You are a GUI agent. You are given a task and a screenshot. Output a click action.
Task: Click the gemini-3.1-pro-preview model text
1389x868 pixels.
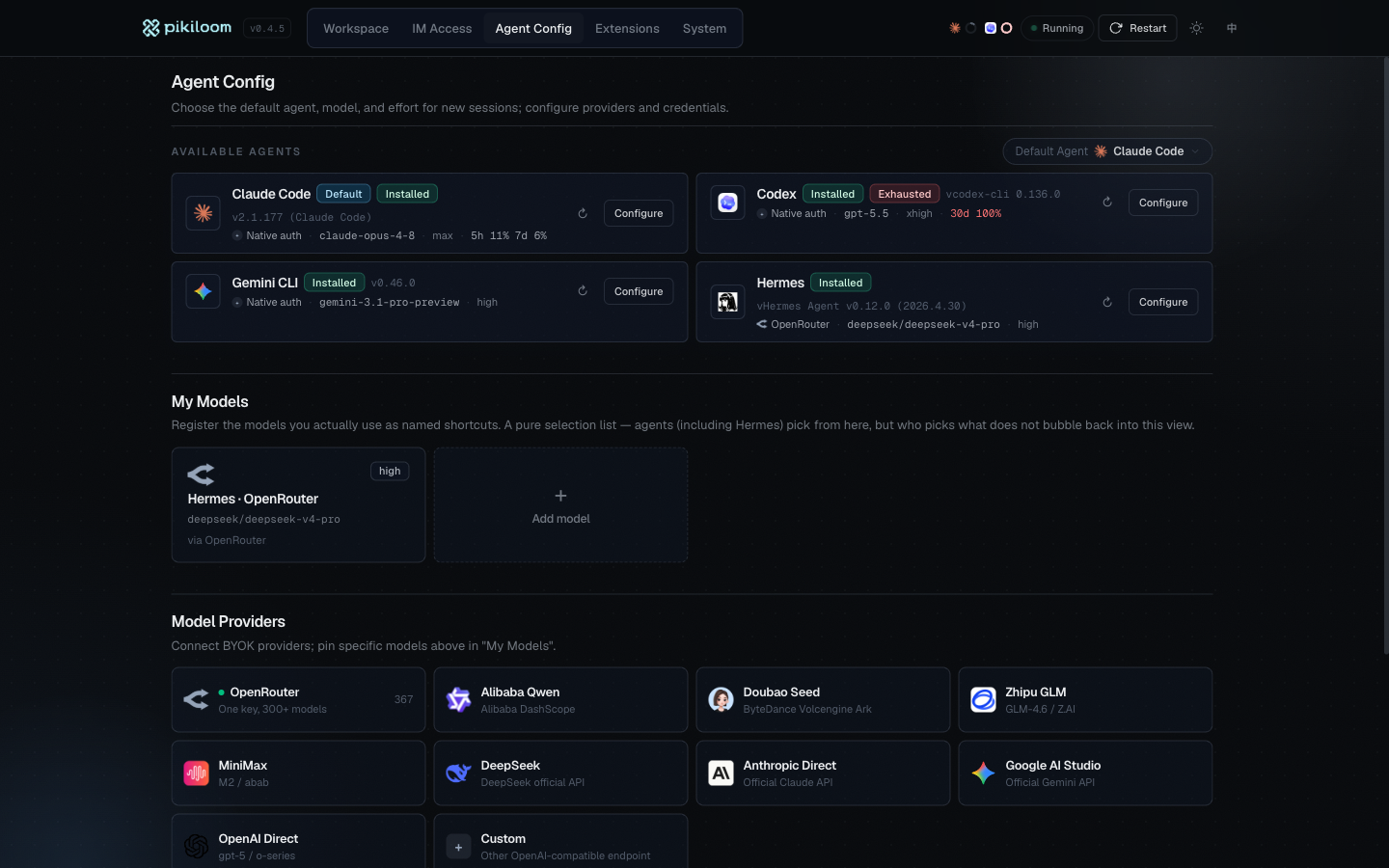pos(390,302)
